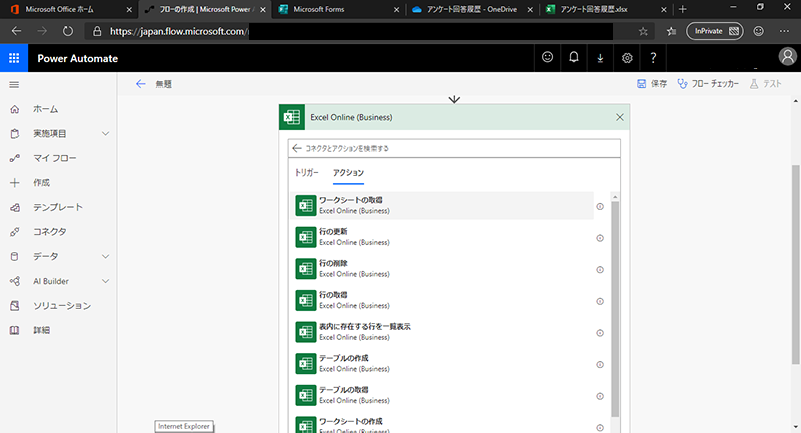Click the back arrow in connector search box
This screenshot has width=801, height=433.
[x=297, y=149]
